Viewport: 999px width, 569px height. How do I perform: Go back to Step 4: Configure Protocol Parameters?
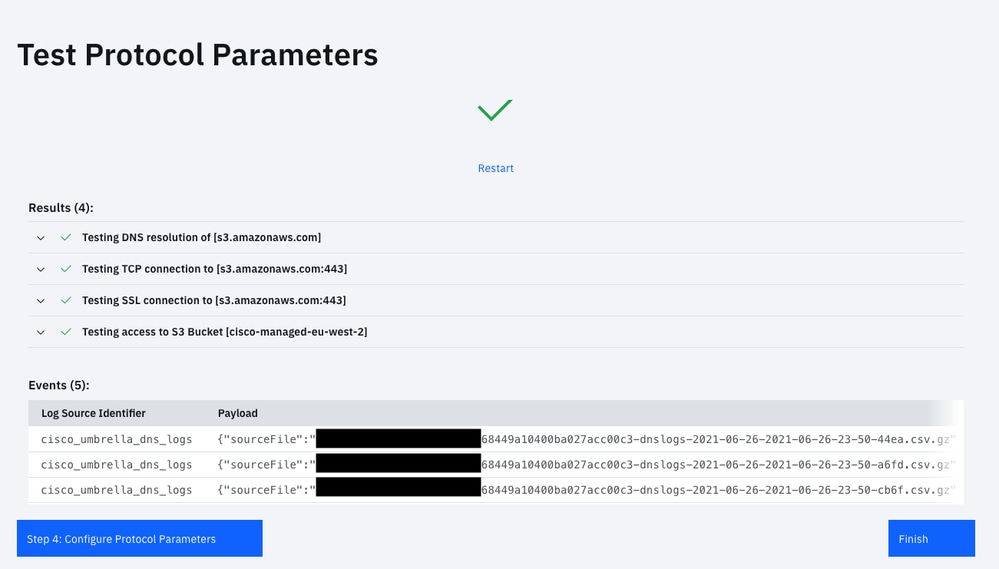coord(139,539)
